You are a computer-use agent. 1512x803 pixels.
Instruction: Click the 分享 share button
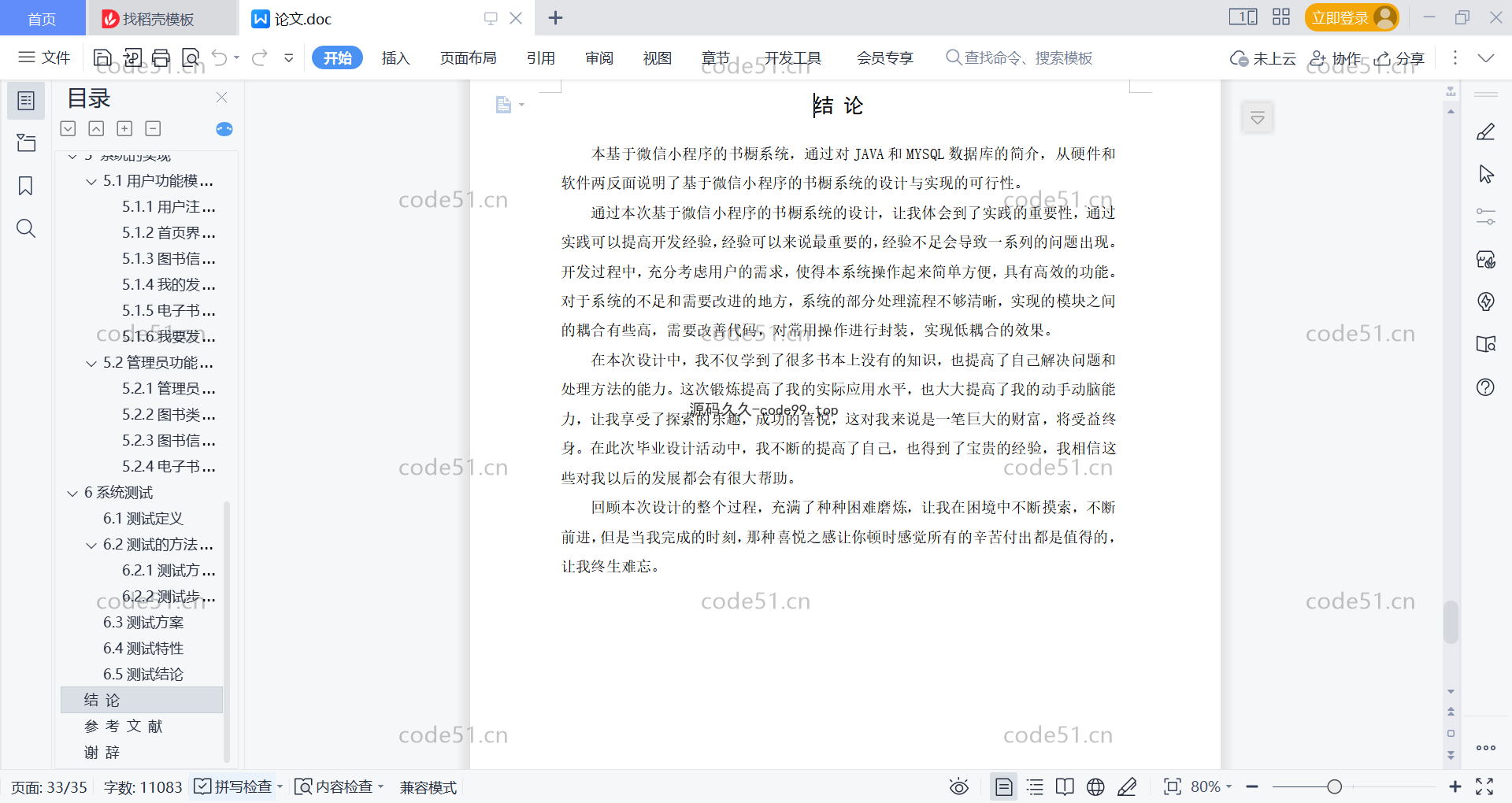(x=1399, y=58)
